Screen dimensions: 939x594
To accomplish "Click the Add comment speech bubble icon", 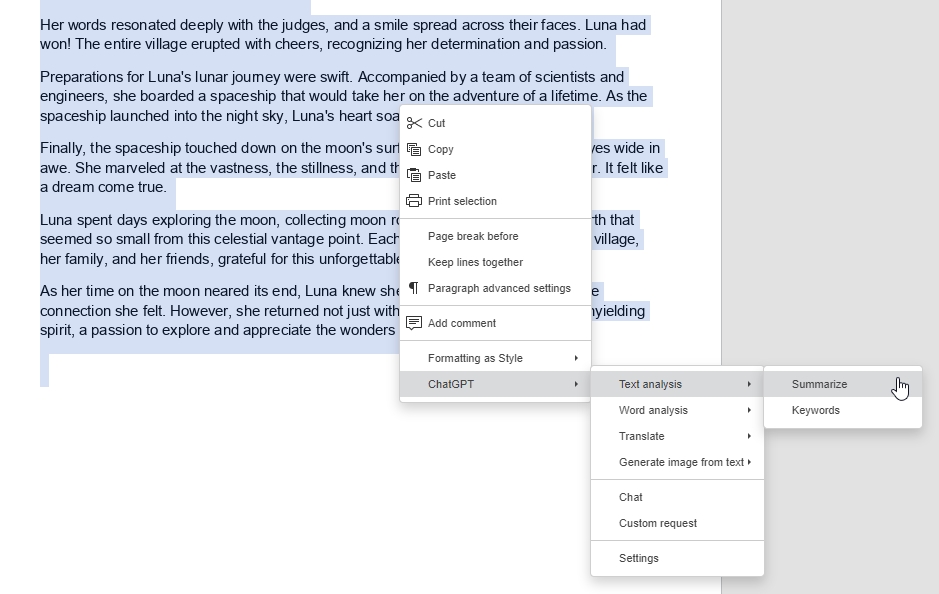I will (x=415, y=322).
